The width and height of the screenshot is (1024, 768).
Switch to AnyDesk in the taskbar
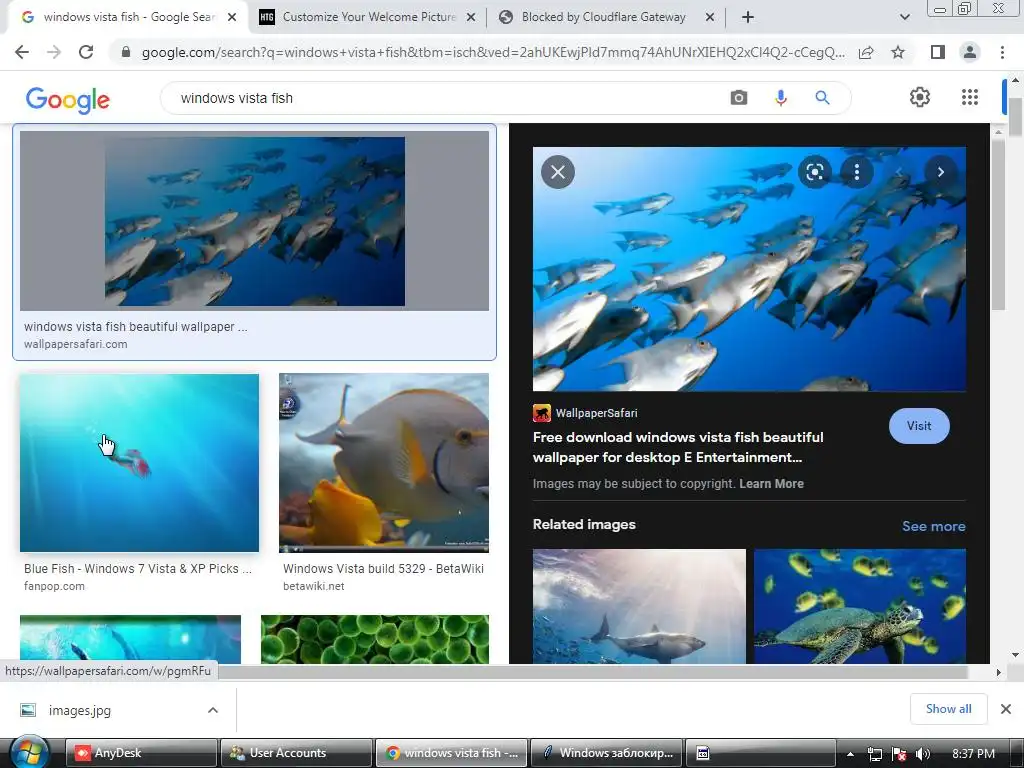[x=141, y=753]
